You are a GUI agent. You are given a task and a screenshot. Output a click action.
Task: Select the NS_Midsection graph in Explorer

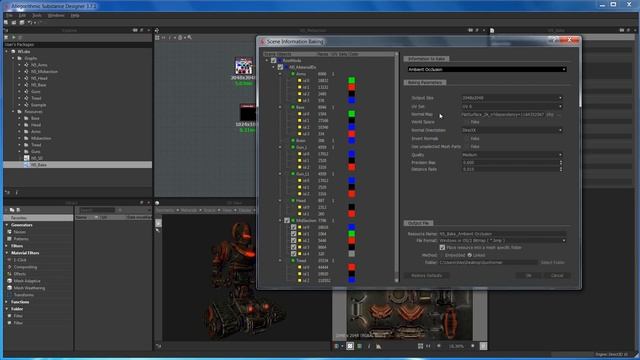(x=44, y=71)
